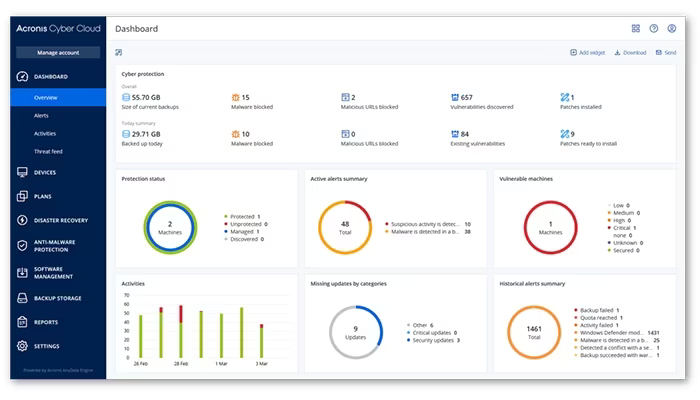This screenshot has height=400, width=700.
Task: Click the malicious URLs icon beside 0
Action: click(x=345, y=134)
